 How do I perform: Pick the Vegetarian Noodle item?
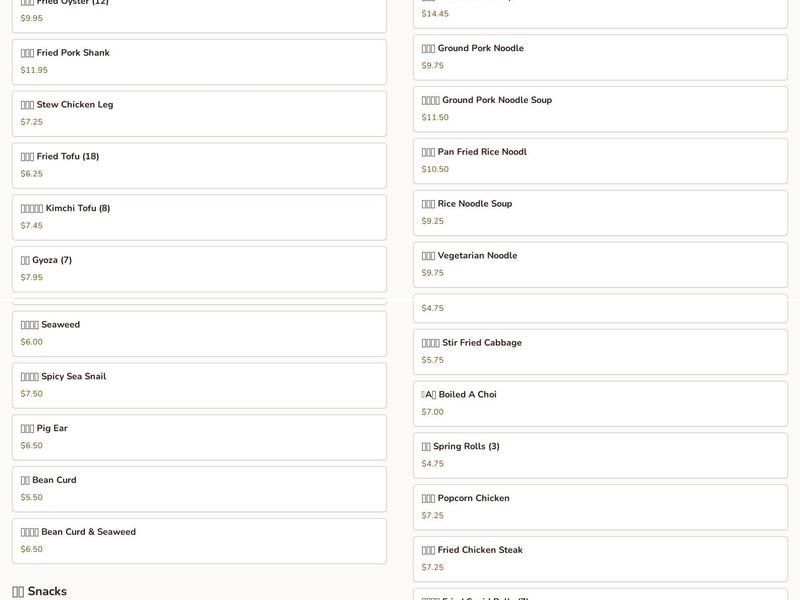600,264
